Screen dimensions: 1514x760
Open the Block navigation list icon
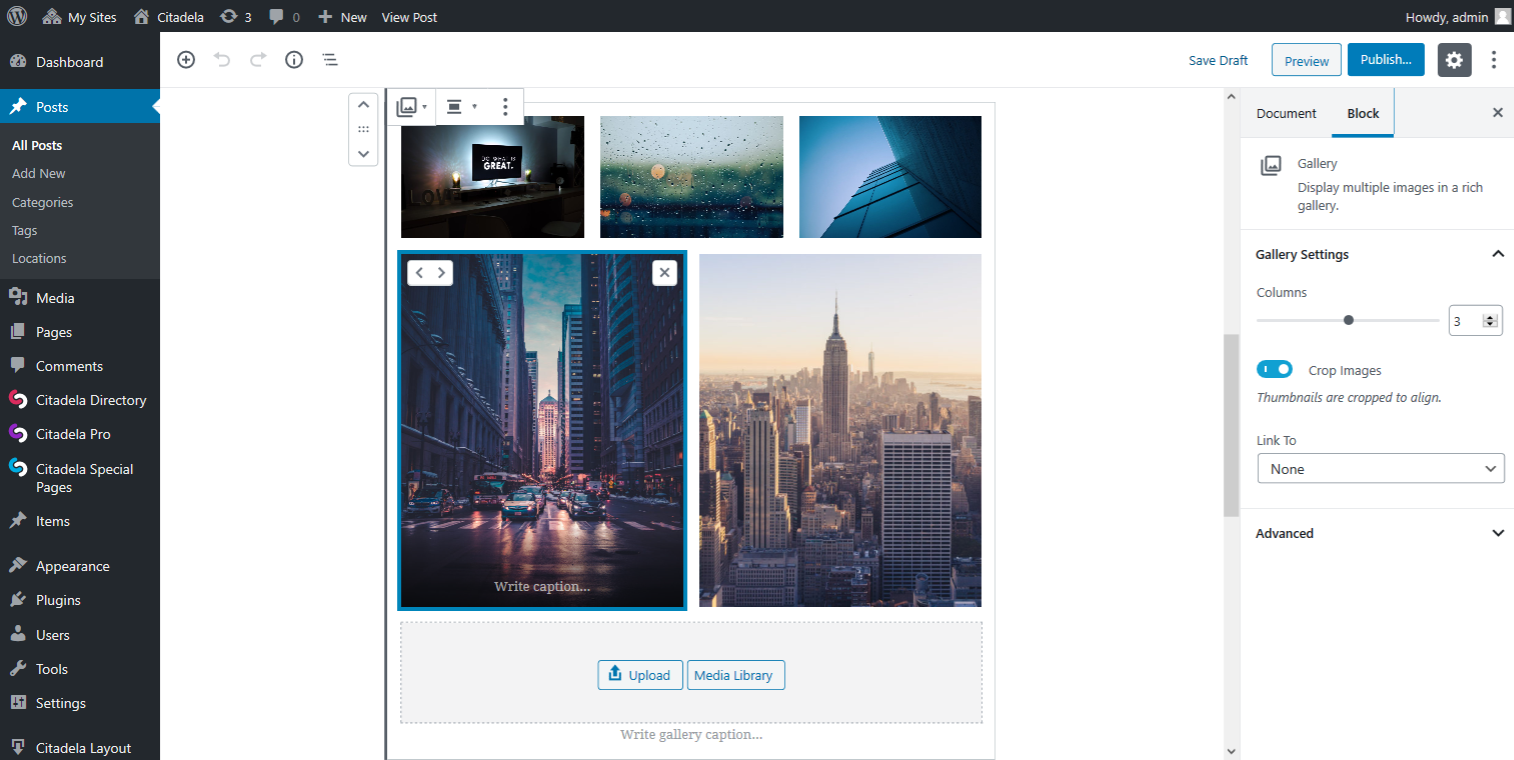[330, 60]
